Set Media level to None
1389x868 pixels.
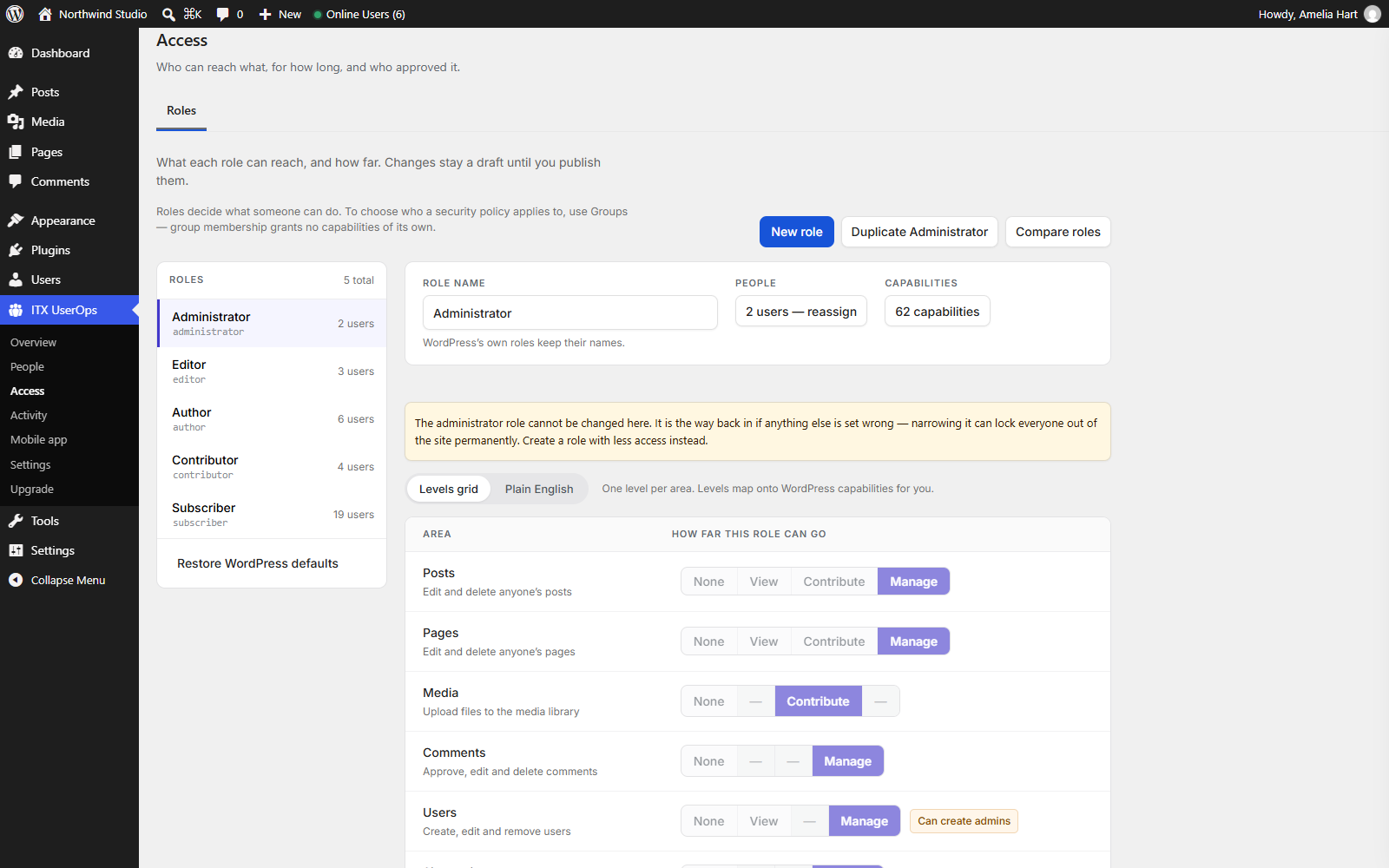(708, 701)
